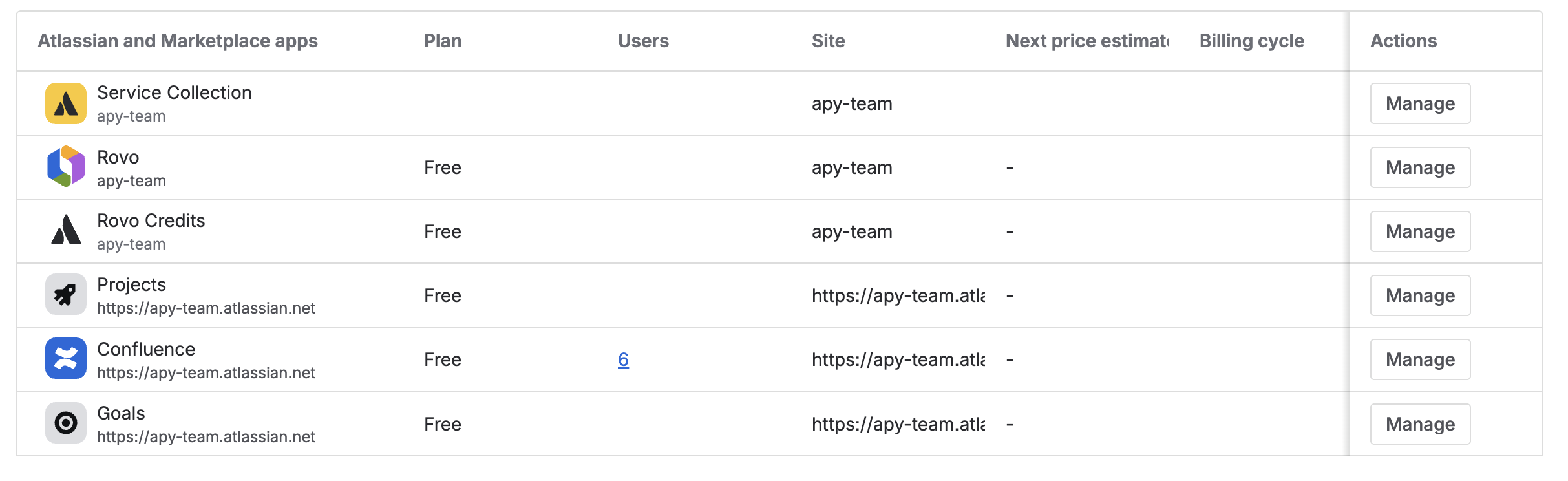Open the Confluence users count link 6

[623, 359]
